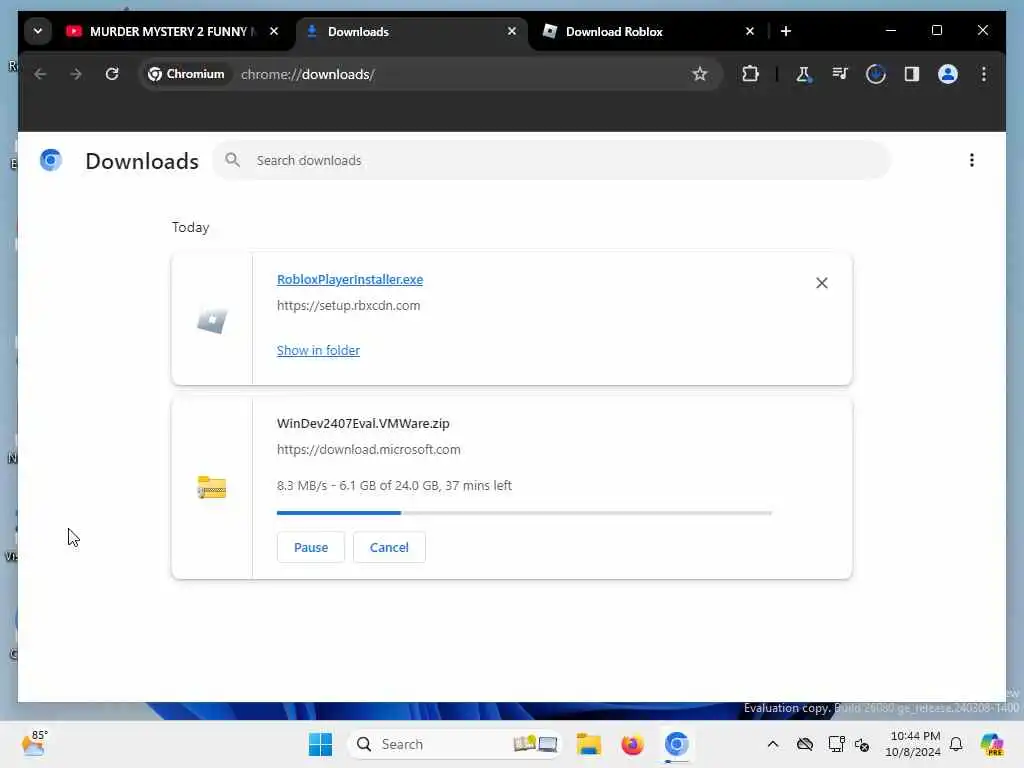This screenshot has height=768, width=1024.
Task: Switch to MURDER MYSTERY 2 FUNNY tab
Action: click(x=161, y=31)
